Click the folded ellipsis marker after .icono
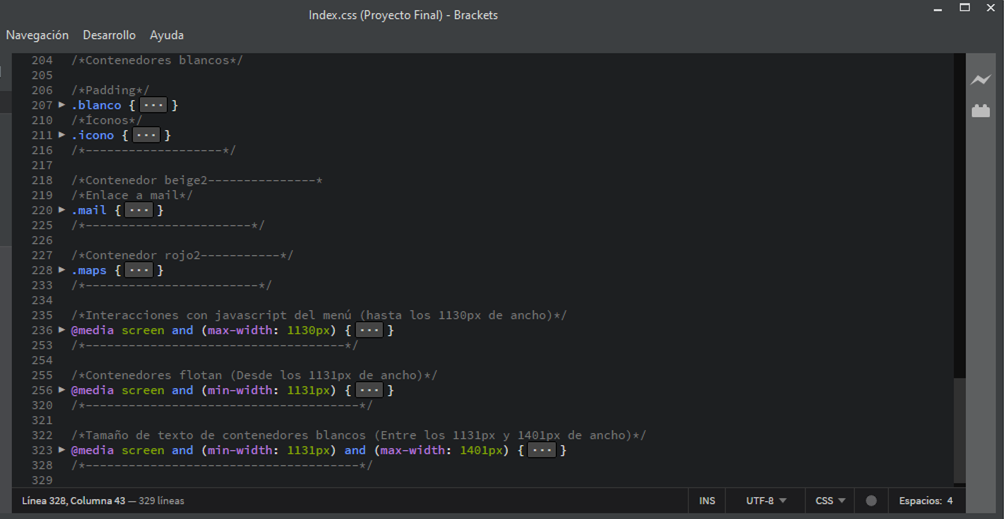The width and height of the screenshot is (1004, 519). [x=146, y=135]
